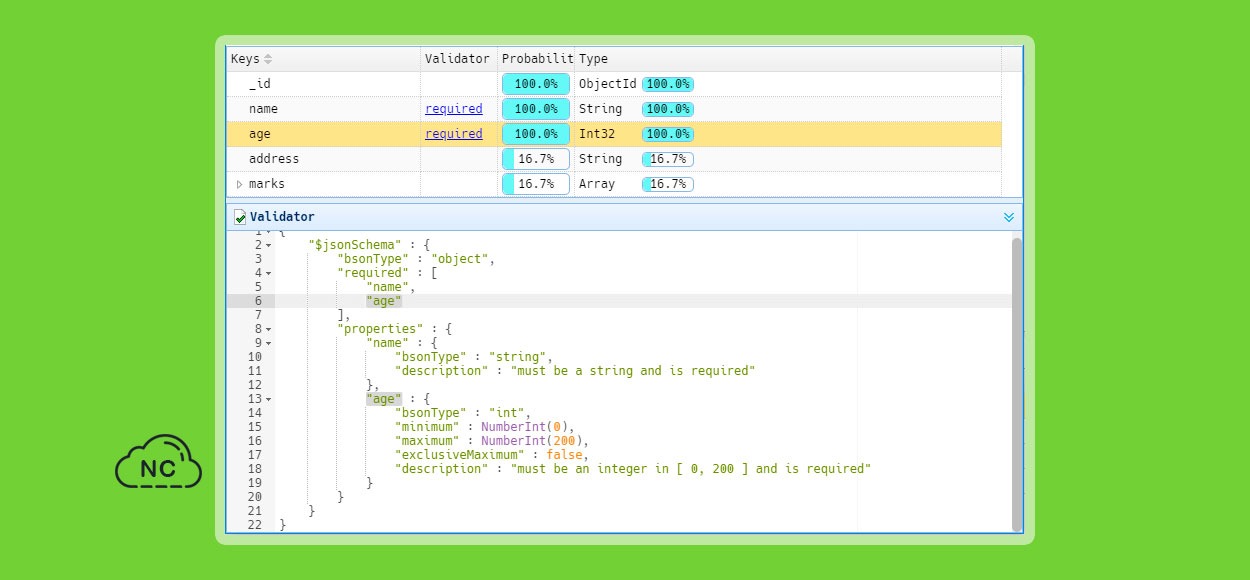
Task: Click "bsonType" : "string" on line 10
Action: click(474, 357)
